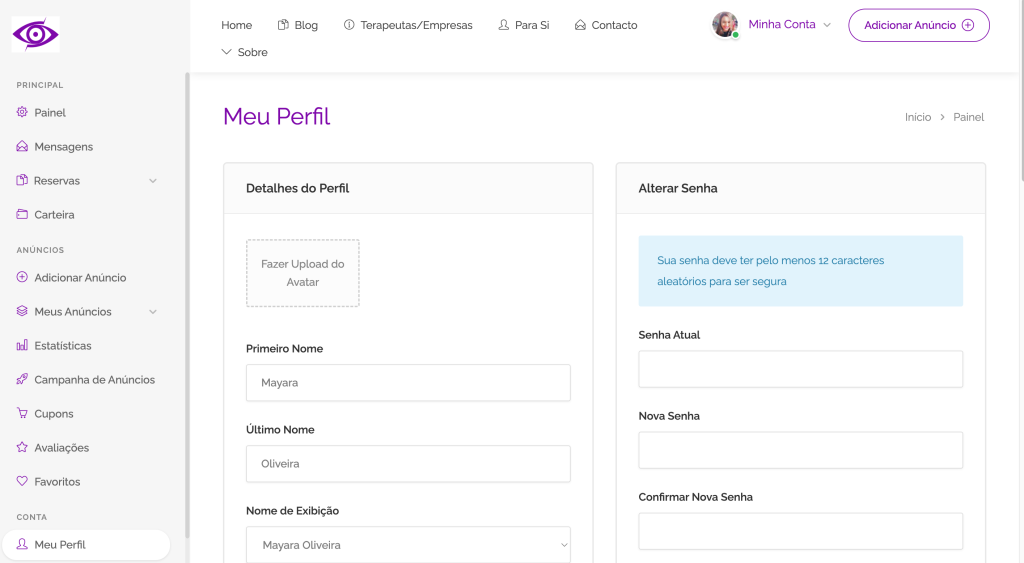
Task: Click the Campanha de Anúncios rocket icon
Action: click(x=23, y=380)
